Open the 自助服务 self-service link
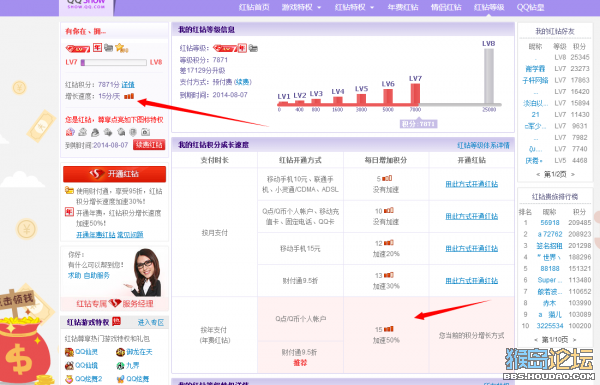Viewport: 600px width, 385px height. pos(97,275)
